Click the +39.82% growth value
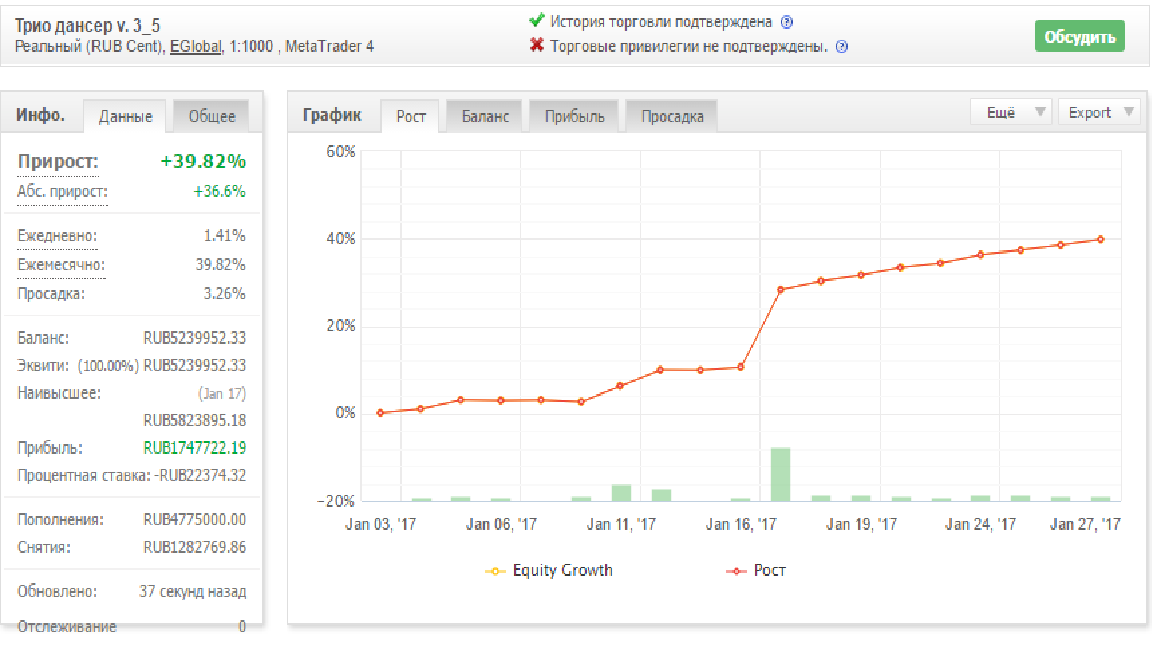1152x648 pixels. click(203, 162)
